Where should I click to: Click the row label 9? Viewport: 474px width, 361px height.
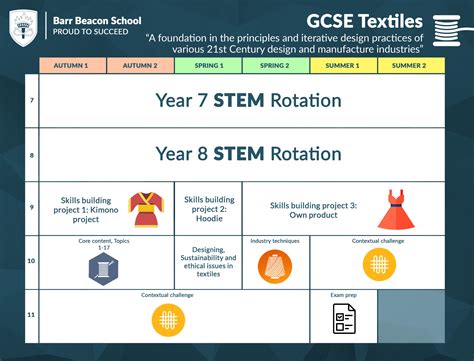(32, 207)
